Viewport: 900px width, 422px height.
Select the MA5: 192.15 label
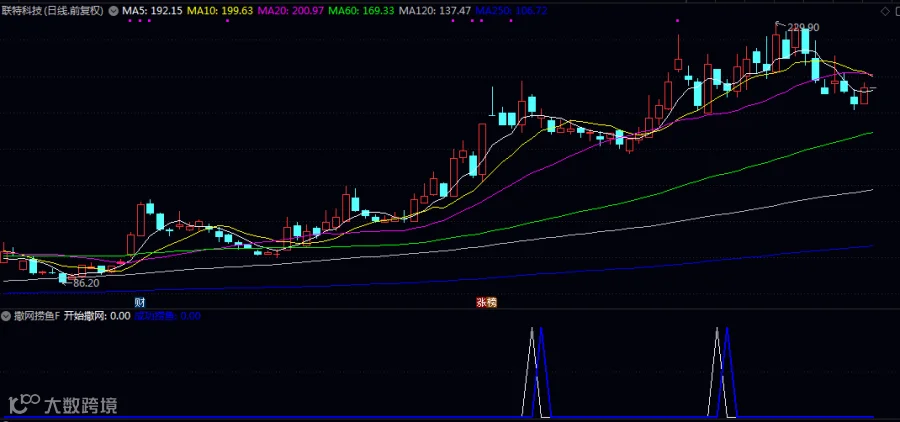point(152,10)
